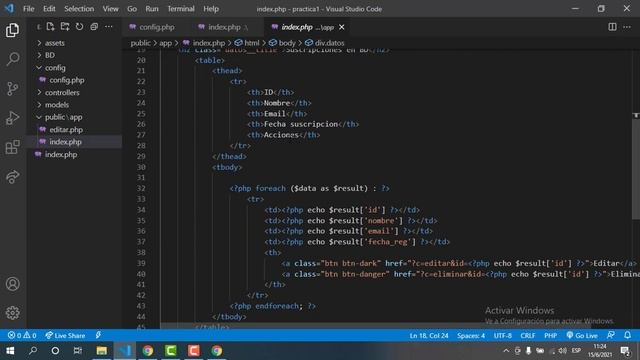This screenshot has width=640, height=360.
Task: Refresh the explorer file tree
Action: [x=79, y=27]
